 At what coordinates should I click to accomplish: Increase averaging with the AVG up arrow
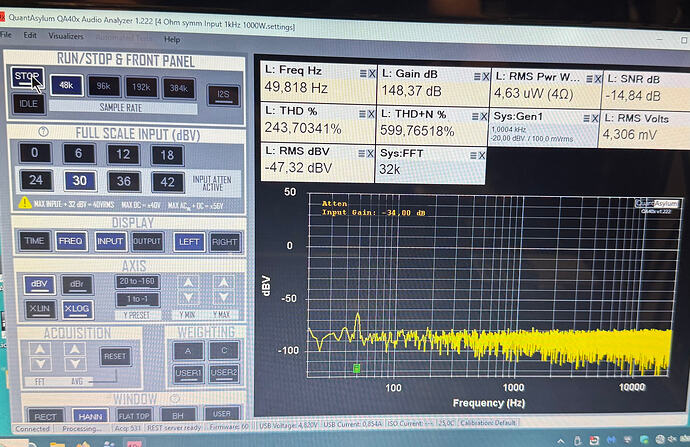(75, 349)
